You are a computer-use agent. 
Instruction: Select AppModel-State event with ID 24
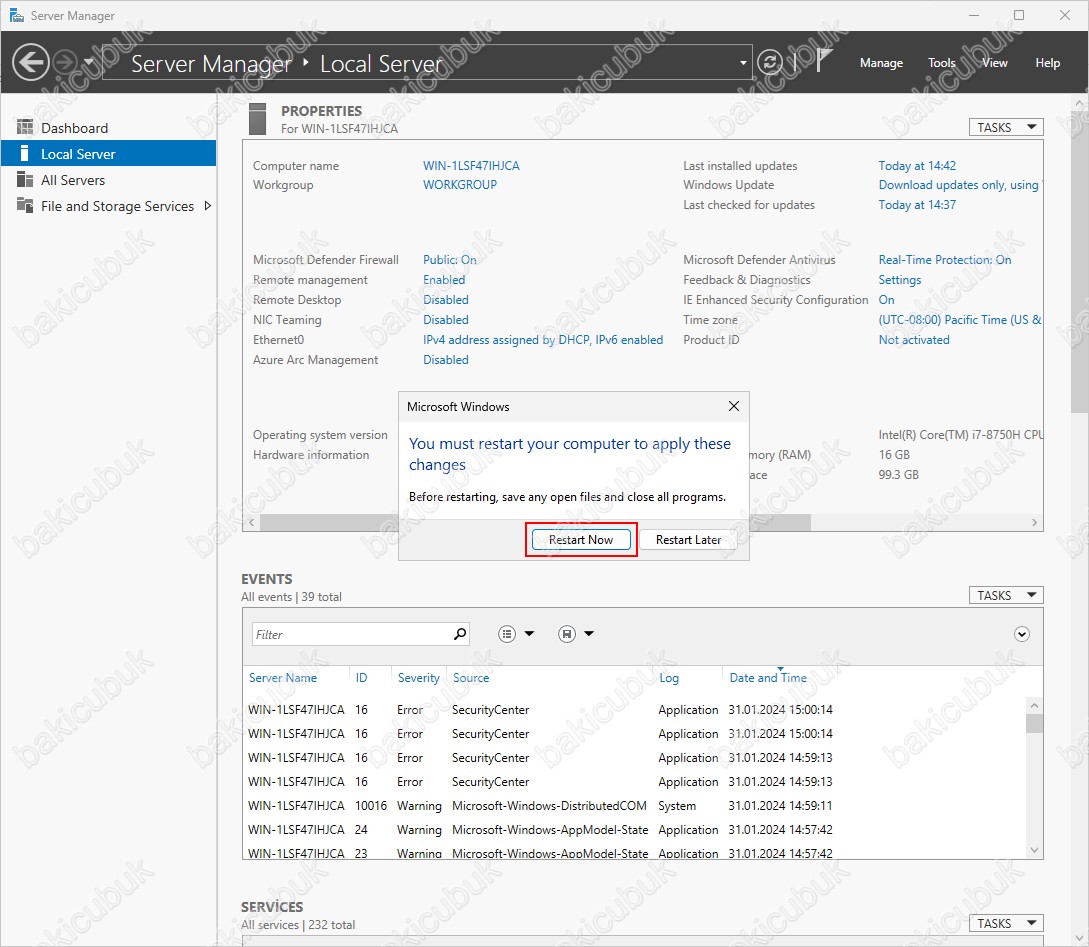tap(635, 830)
